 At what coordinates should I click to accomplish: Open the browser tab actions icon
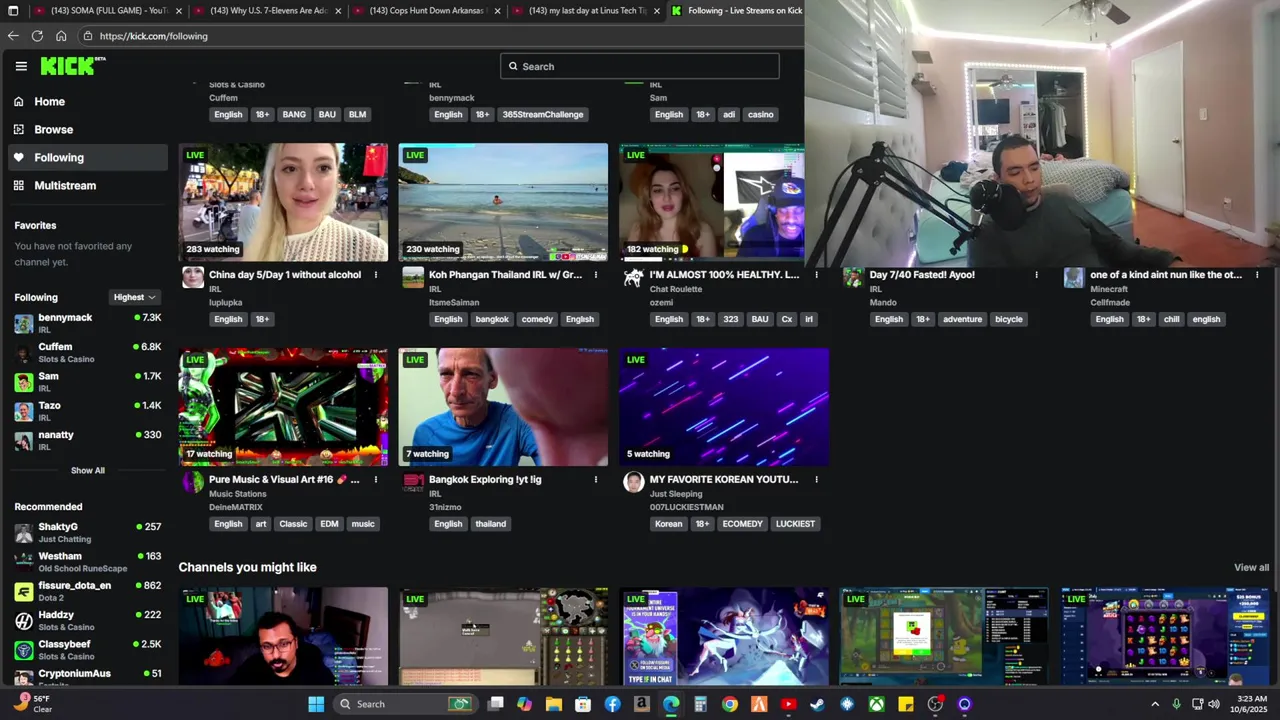click(13, 10)
